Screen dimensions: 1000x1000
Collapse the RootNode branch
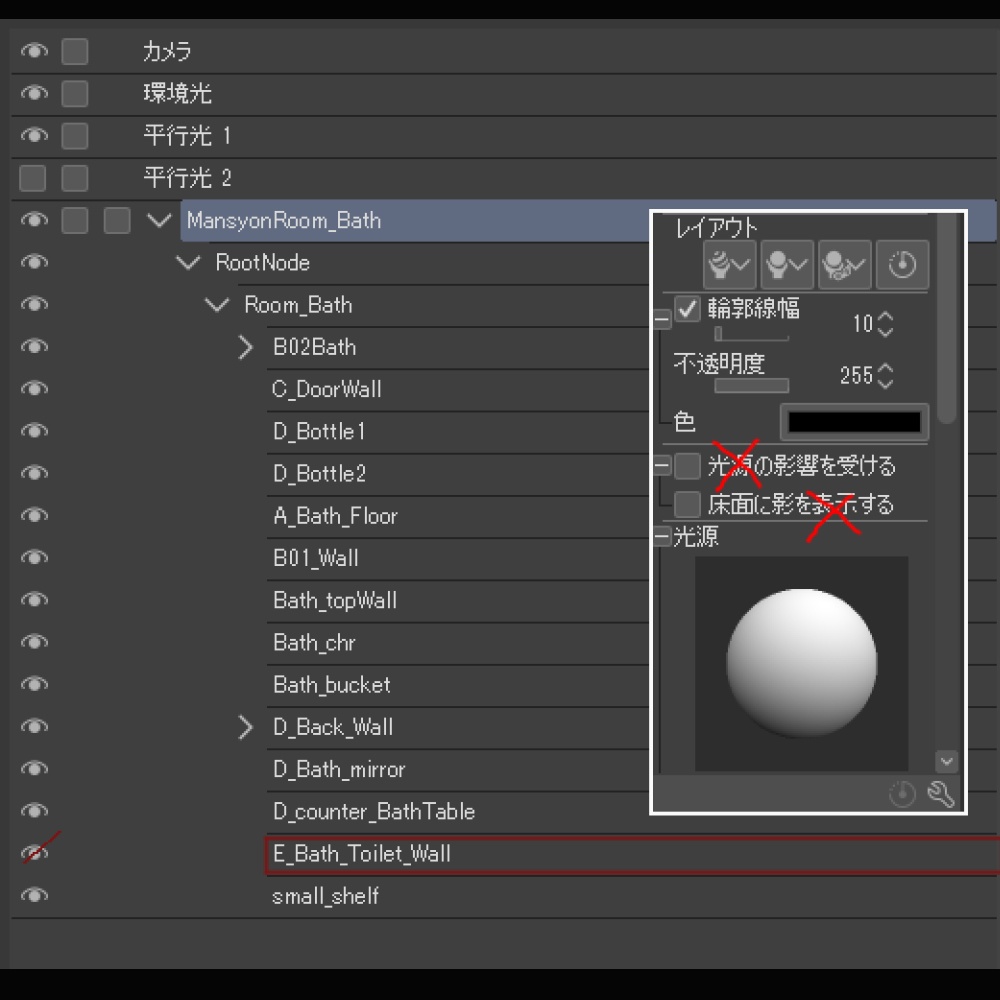click(x=188, y=263)
